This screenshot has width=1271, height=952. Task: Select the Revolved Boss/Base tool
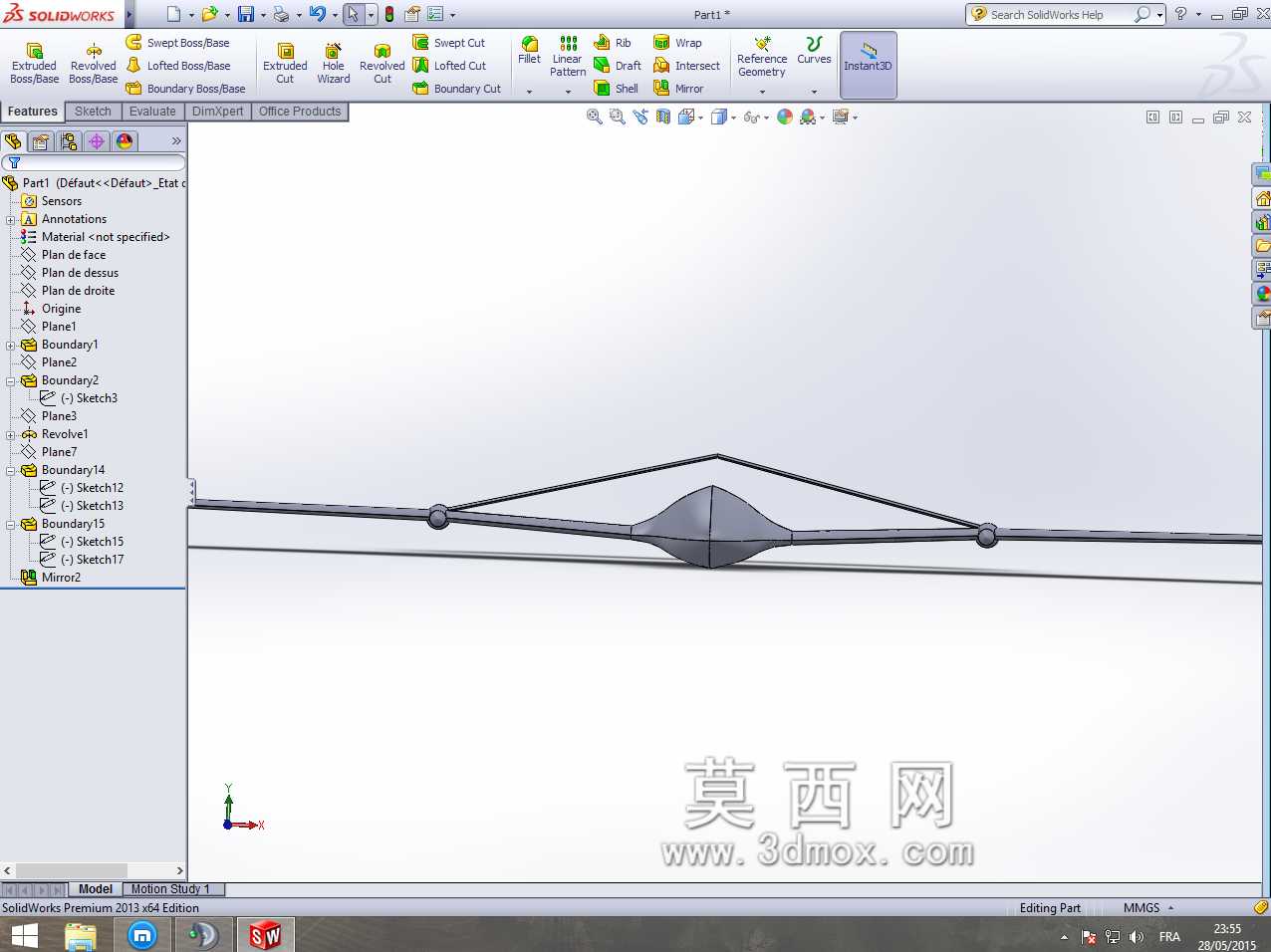[x=93, y=64]
